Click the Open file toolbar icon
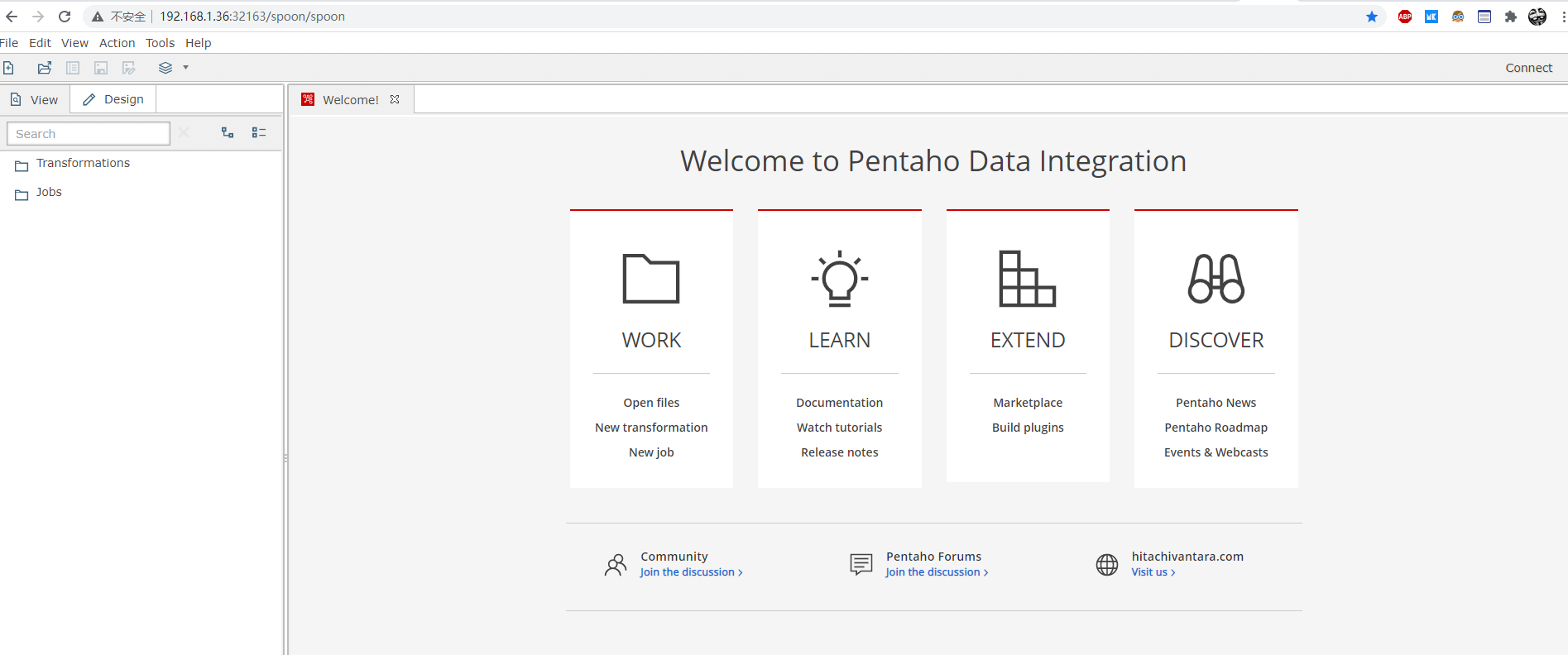This screenshot has width=1568, height=655. 45,68
